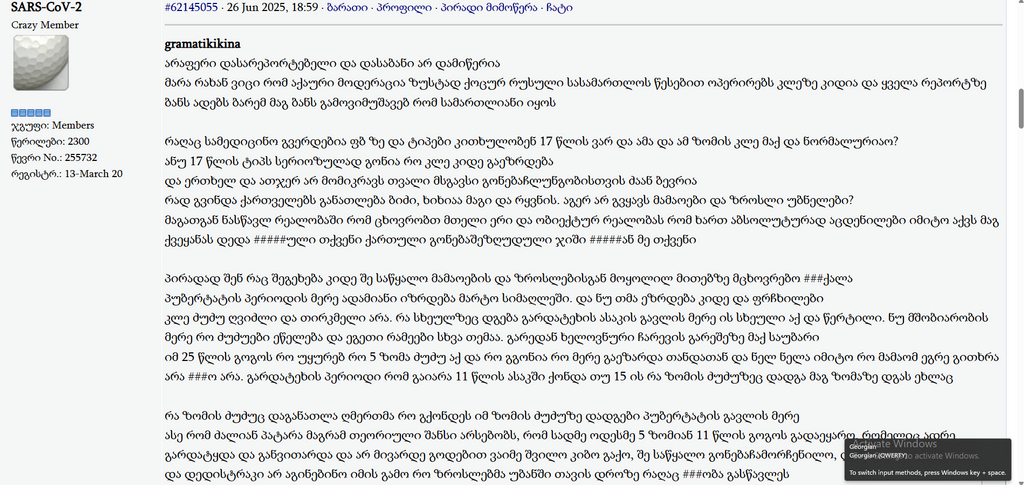Image resolution: width=1024 pixels, height=485 pixels.
Task: Click the ჯგუფი: Members line
Action: [x=52, y=125]
